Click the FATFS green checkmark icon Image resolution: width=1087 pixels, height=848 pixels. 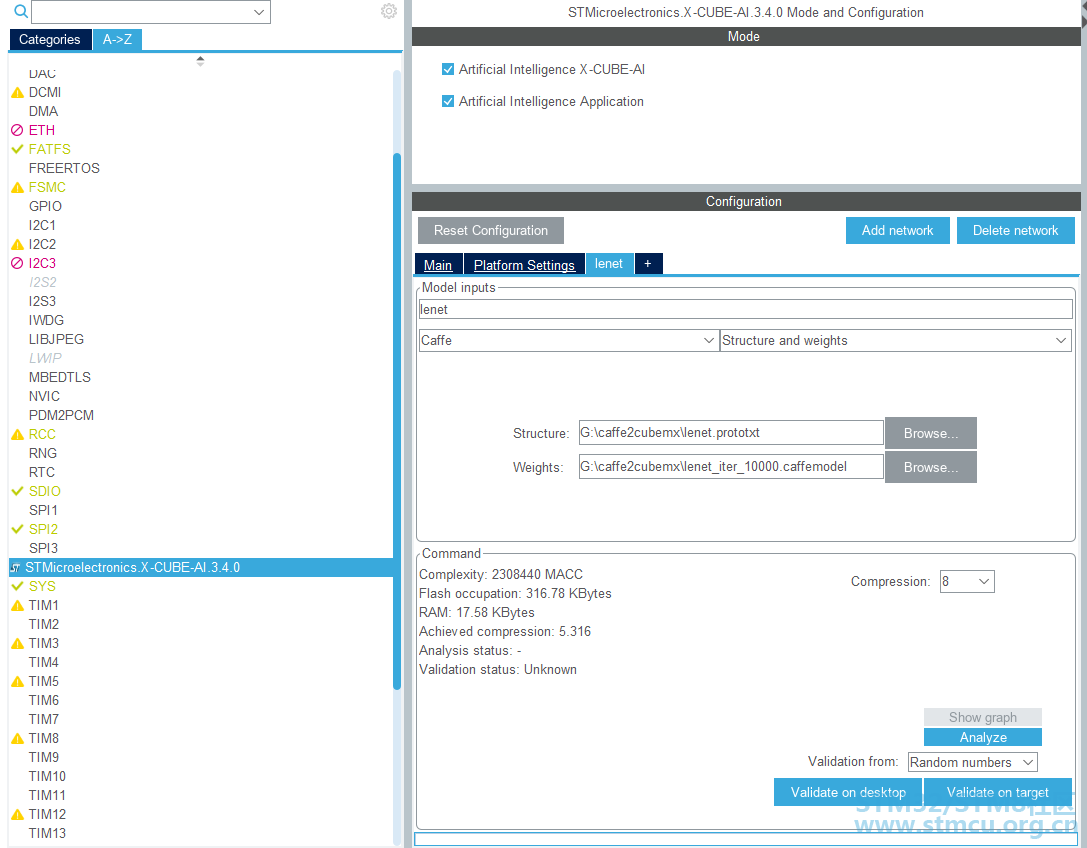(17, 149)
